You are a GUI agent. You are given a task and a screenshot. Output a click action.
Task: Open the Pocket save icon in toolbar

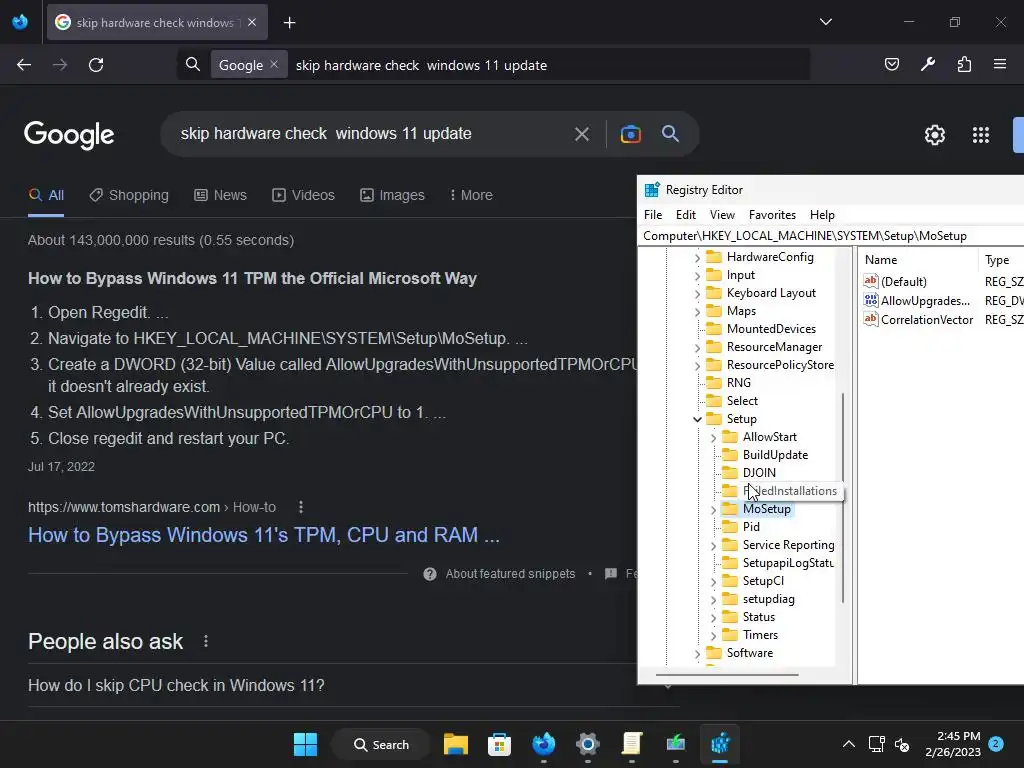tap(891, 64)
